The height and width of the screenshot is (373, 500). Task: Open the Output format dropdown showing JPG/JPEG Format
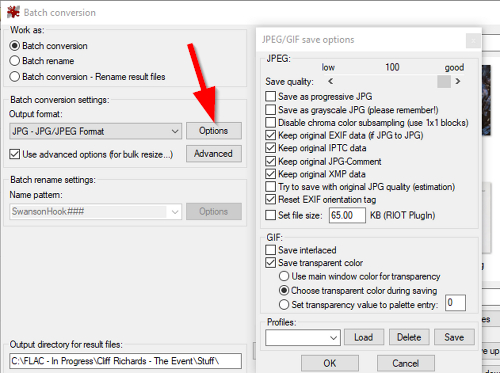click(x=95, y=131)
